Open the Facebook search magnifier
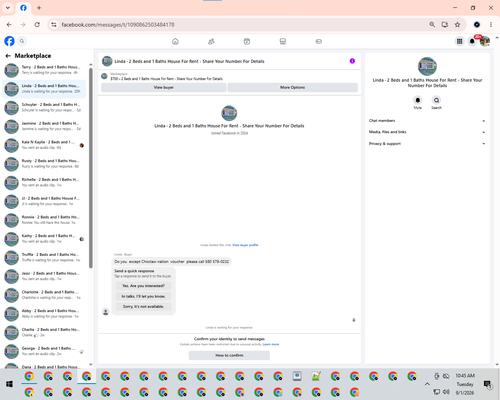This screenshot has width=500, height=400. click(22, 41)
